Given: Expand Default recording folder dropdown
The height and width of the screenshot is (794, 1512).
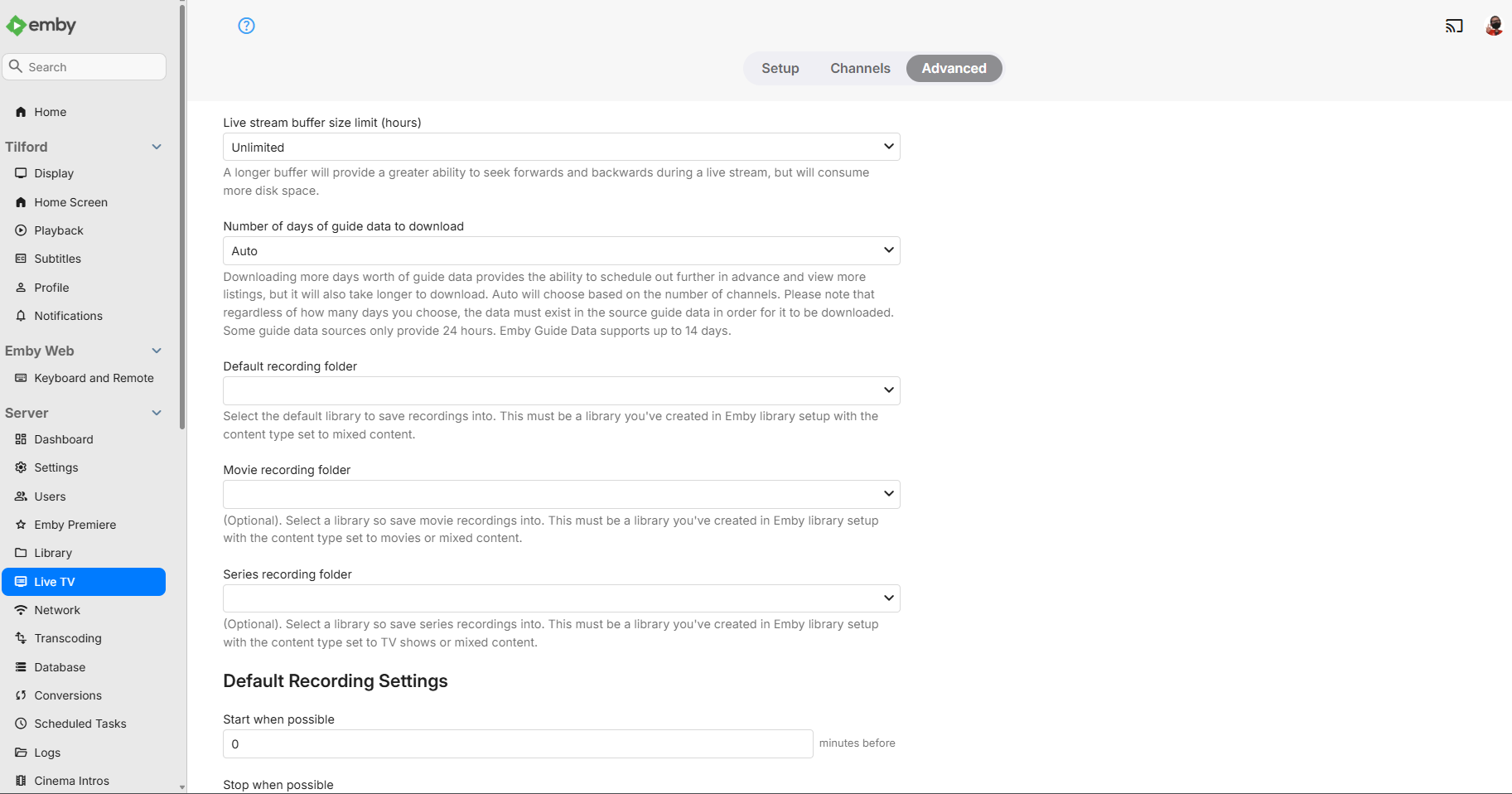Looking at the screenshot, I should tap(561, 390).
